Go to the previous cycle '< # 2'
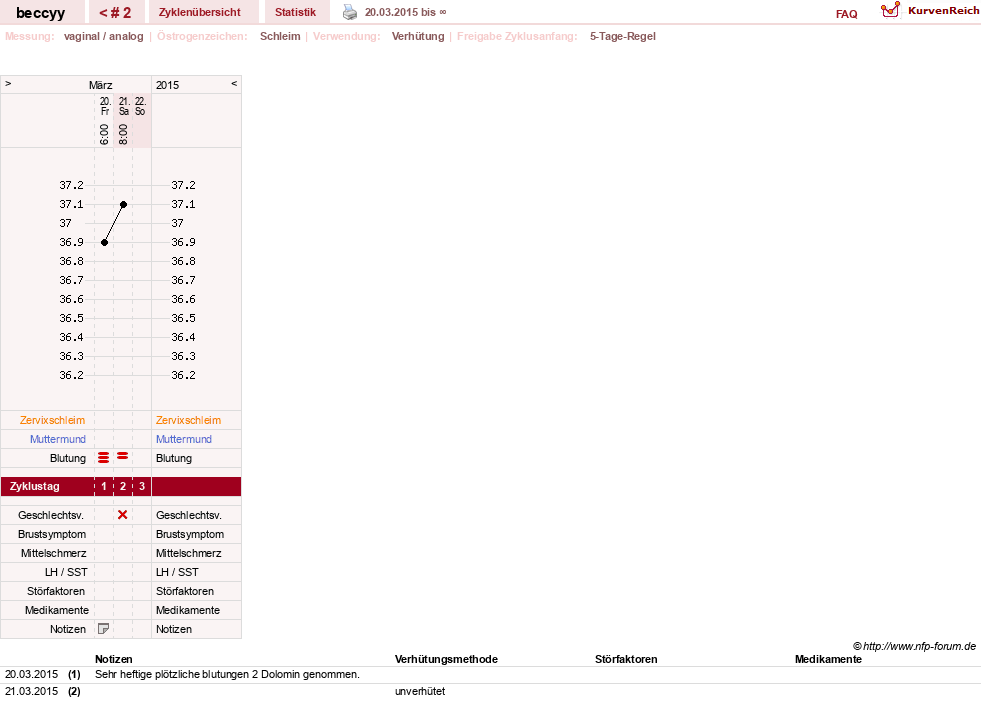 tap(116, 13)
